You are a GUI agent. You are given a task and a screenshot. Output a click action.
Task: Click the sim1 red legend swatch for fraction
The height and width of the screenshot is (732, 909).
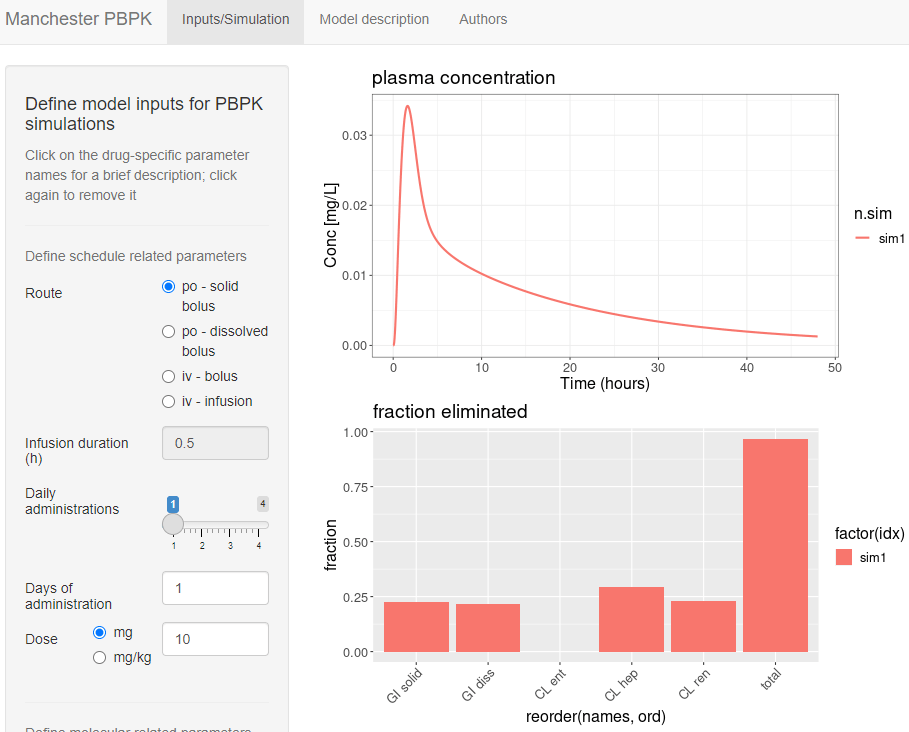coord(843,558)
